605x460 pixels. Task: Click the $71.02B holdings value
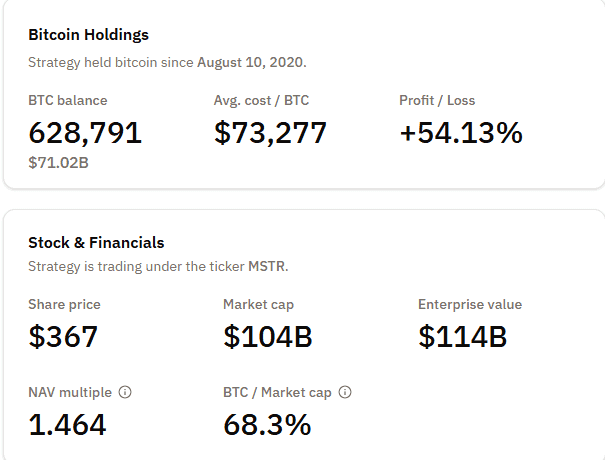pyautogui.click(x=58, y=162)
